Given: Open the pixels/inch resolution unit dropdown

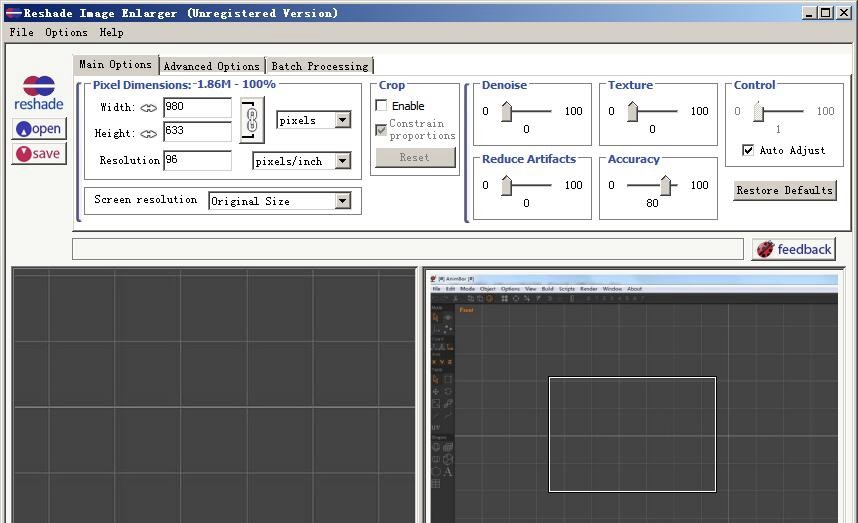Looking at the screenshot, I should [343, 161].
